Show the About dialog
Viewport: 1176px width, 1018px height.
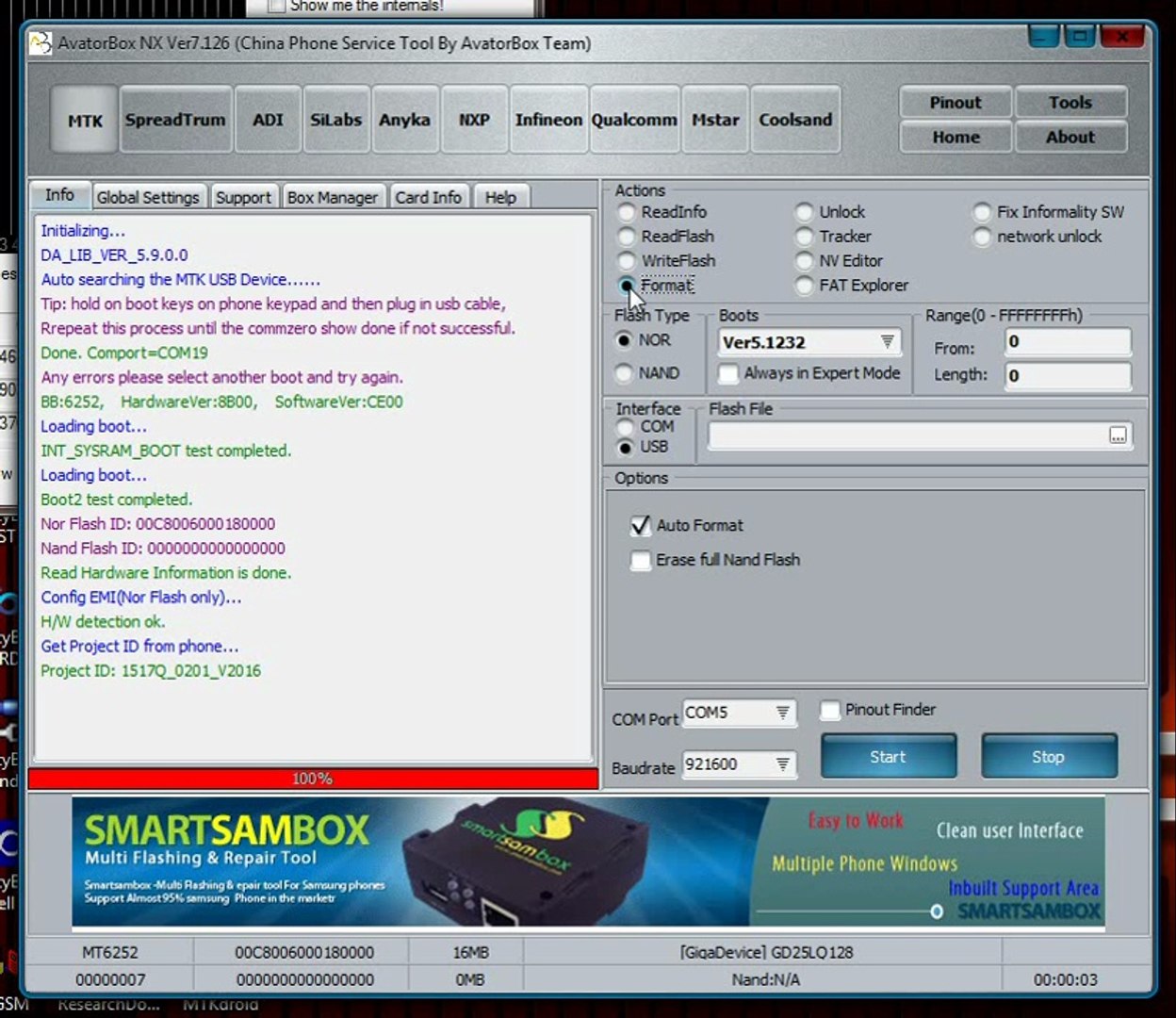point(1070,137)
